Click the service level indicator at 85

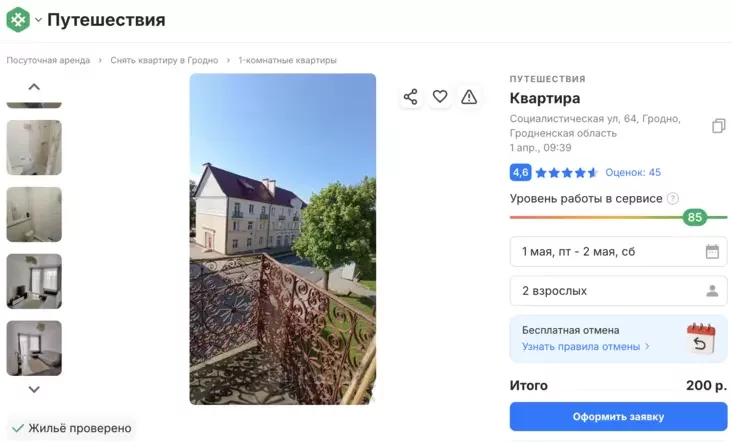[x=694, y=217]
